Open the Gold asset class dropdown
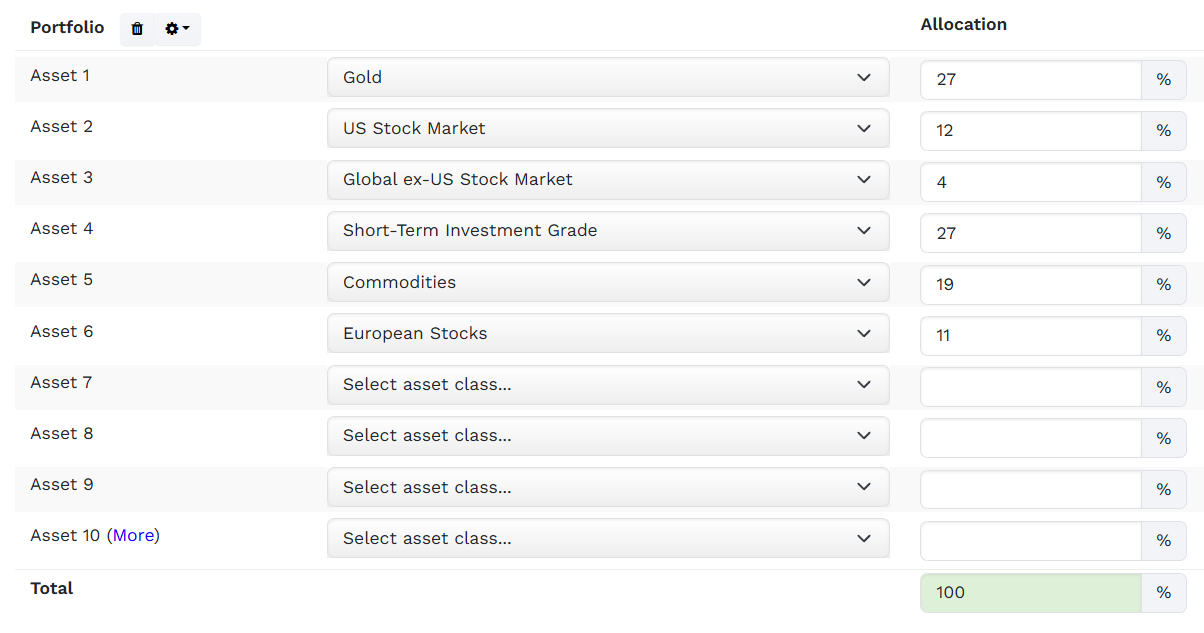Screen dimensions: 1204x633 [608, 77]
